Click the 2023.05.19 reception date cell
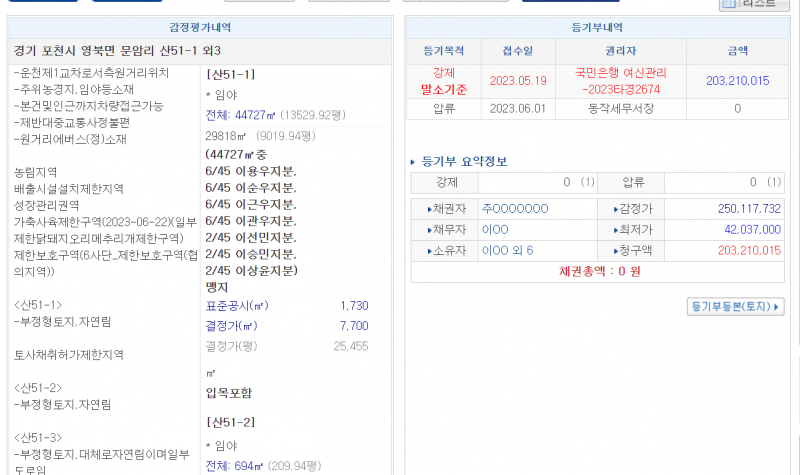 [x=518, y=81]
